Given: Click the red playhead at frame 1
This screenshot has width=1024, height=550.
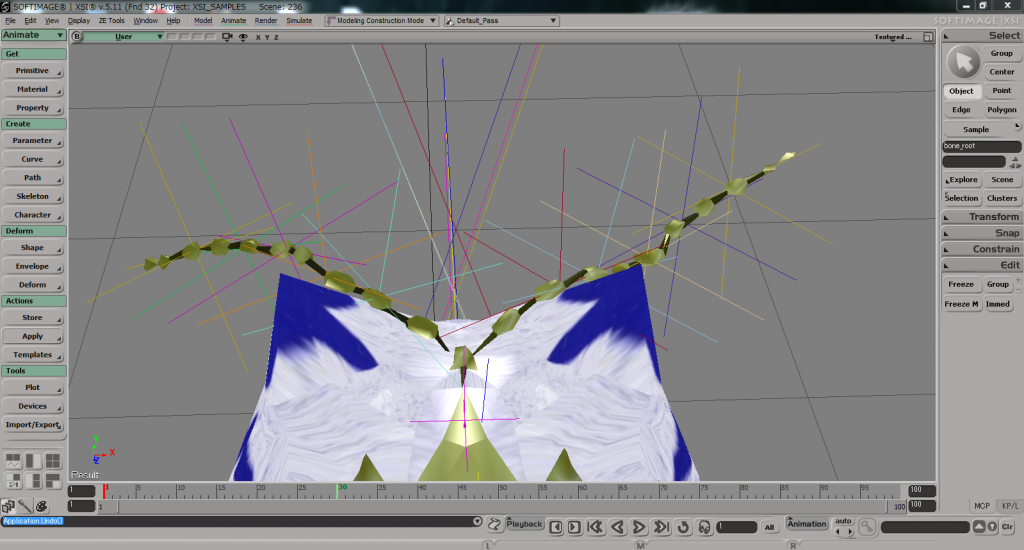Looking at the screenshot, I should [x=104, y=491].
